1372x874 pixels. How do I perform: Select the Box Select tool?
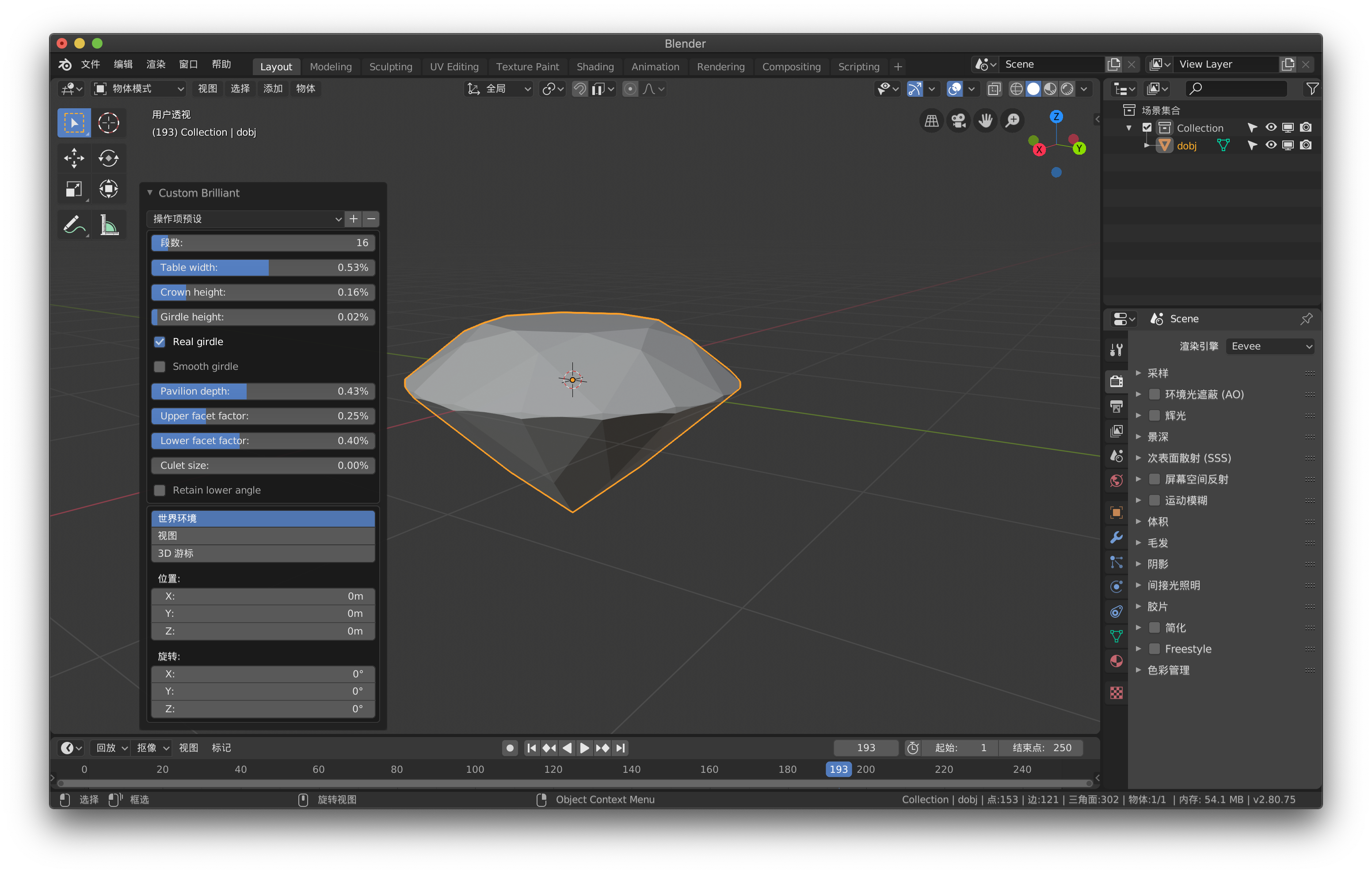click(x=74, y=122)
